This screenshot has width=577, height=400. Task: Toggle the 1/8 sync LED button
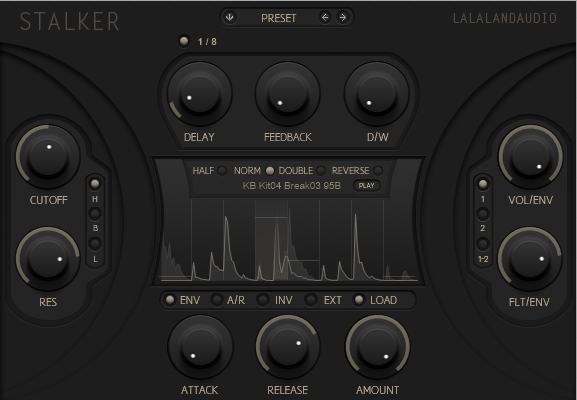click(x=184, y=41)
